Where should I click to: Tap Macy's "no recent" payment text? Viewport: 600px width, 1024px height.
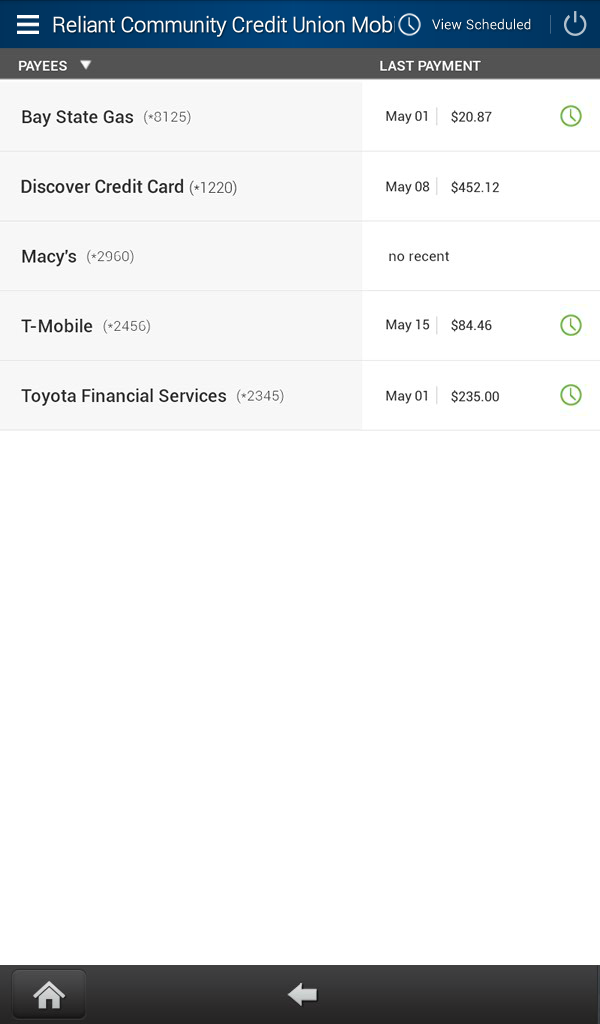(x=419, y=257)
